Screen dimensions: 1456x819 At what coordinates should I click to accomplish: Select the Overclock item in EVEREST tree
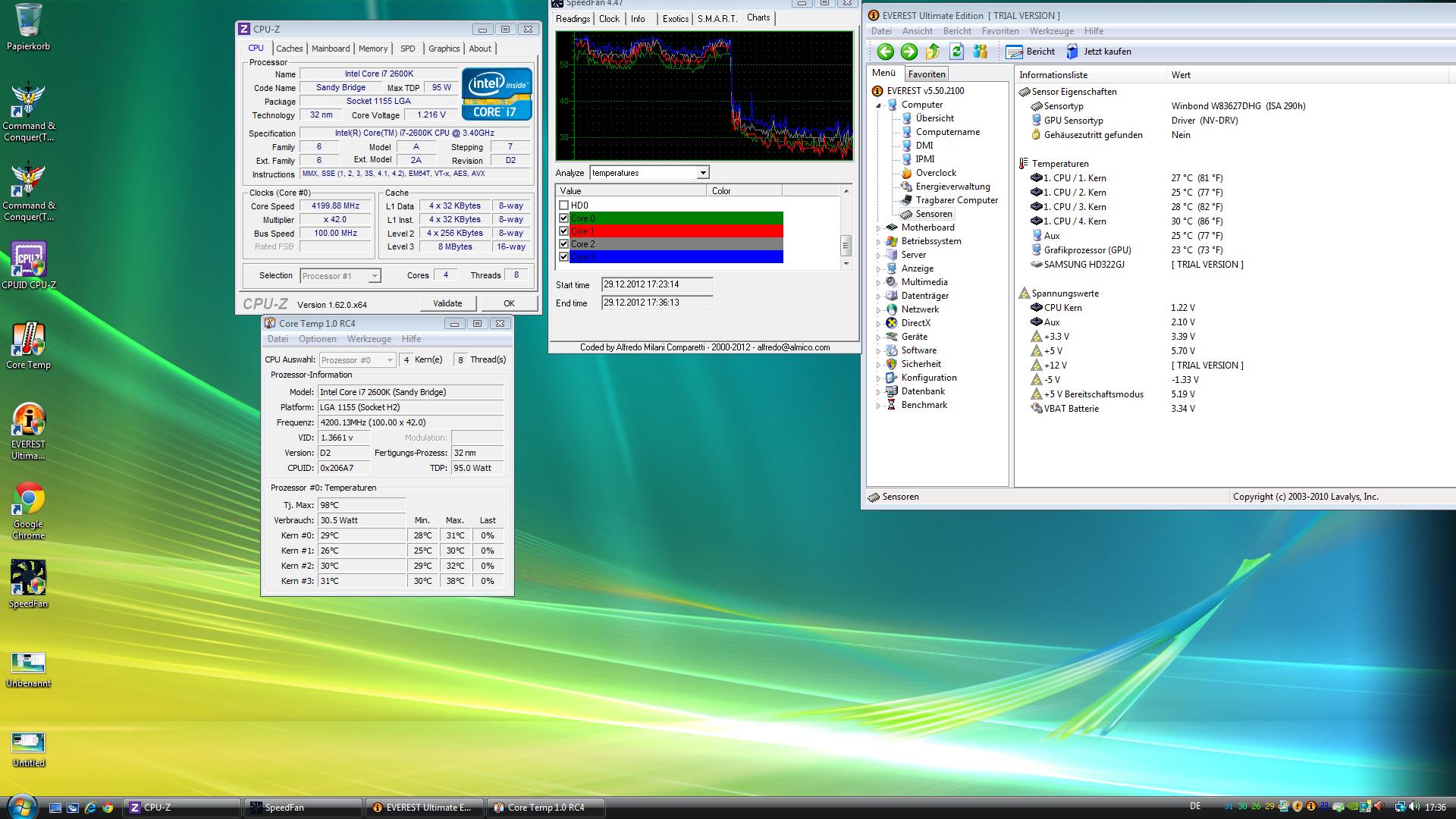[936, 173]
